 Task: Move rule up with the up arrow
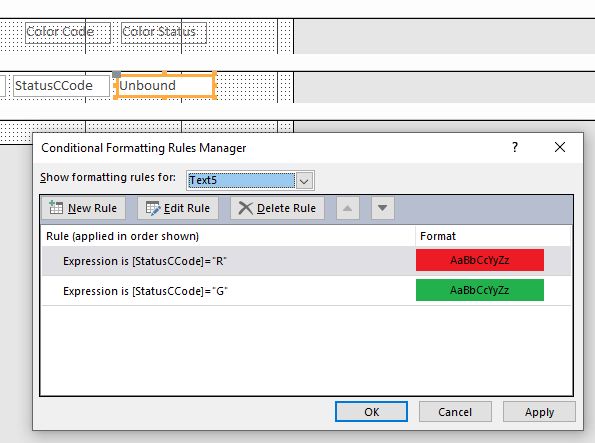(348, 208)
